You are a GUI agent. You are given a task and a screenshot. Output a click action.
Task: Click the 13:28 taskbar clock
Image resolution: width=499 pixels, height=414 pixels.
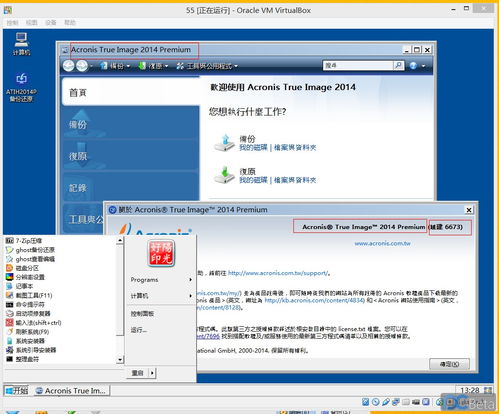(469, 390)
